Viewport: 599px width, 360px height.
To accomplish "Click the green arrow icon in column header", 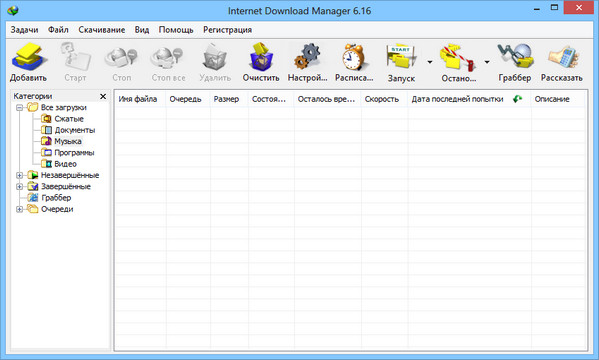I will (518, 99).
